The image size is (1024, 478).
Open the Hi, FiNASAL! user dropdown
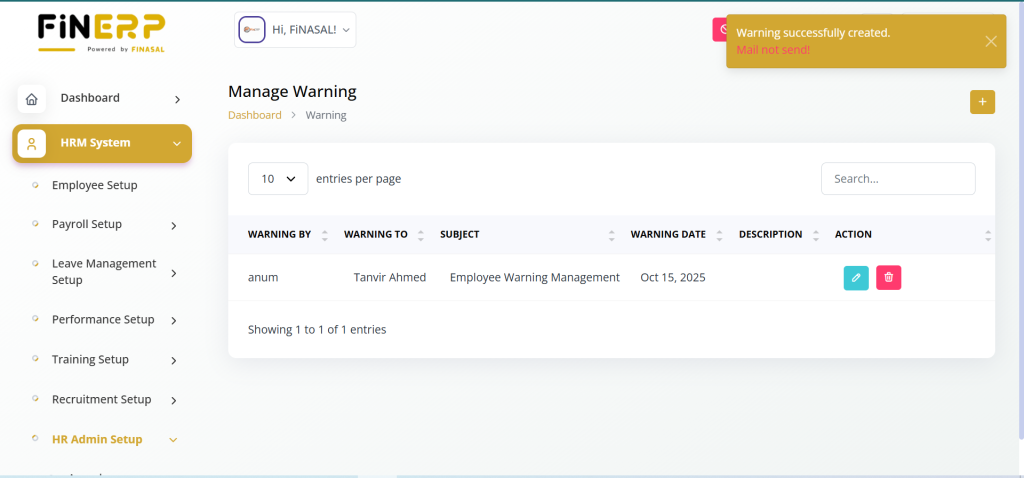tap(312, 30)
